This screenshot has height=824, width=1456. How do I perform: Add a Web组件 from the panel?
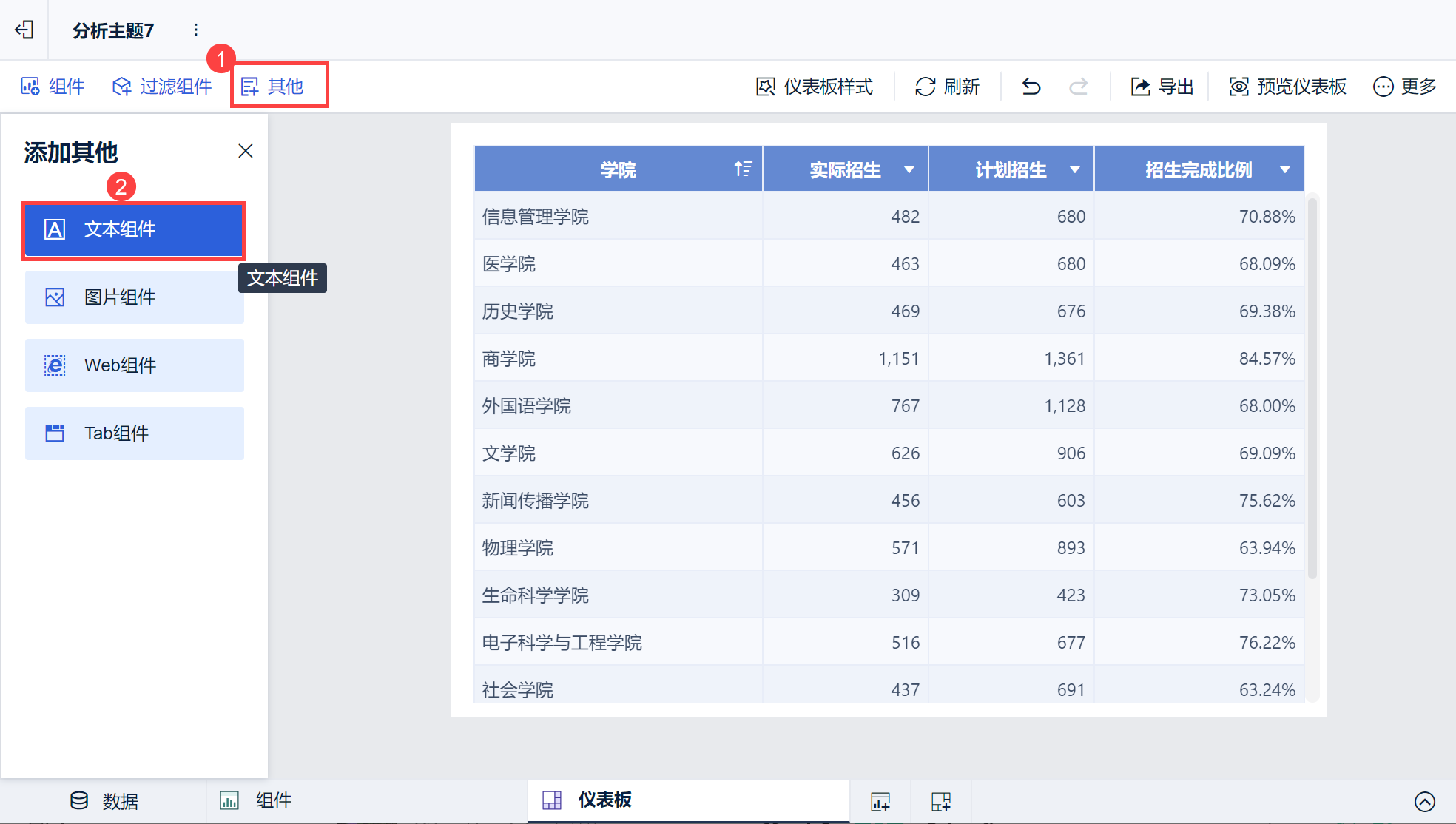click(135, 365)
